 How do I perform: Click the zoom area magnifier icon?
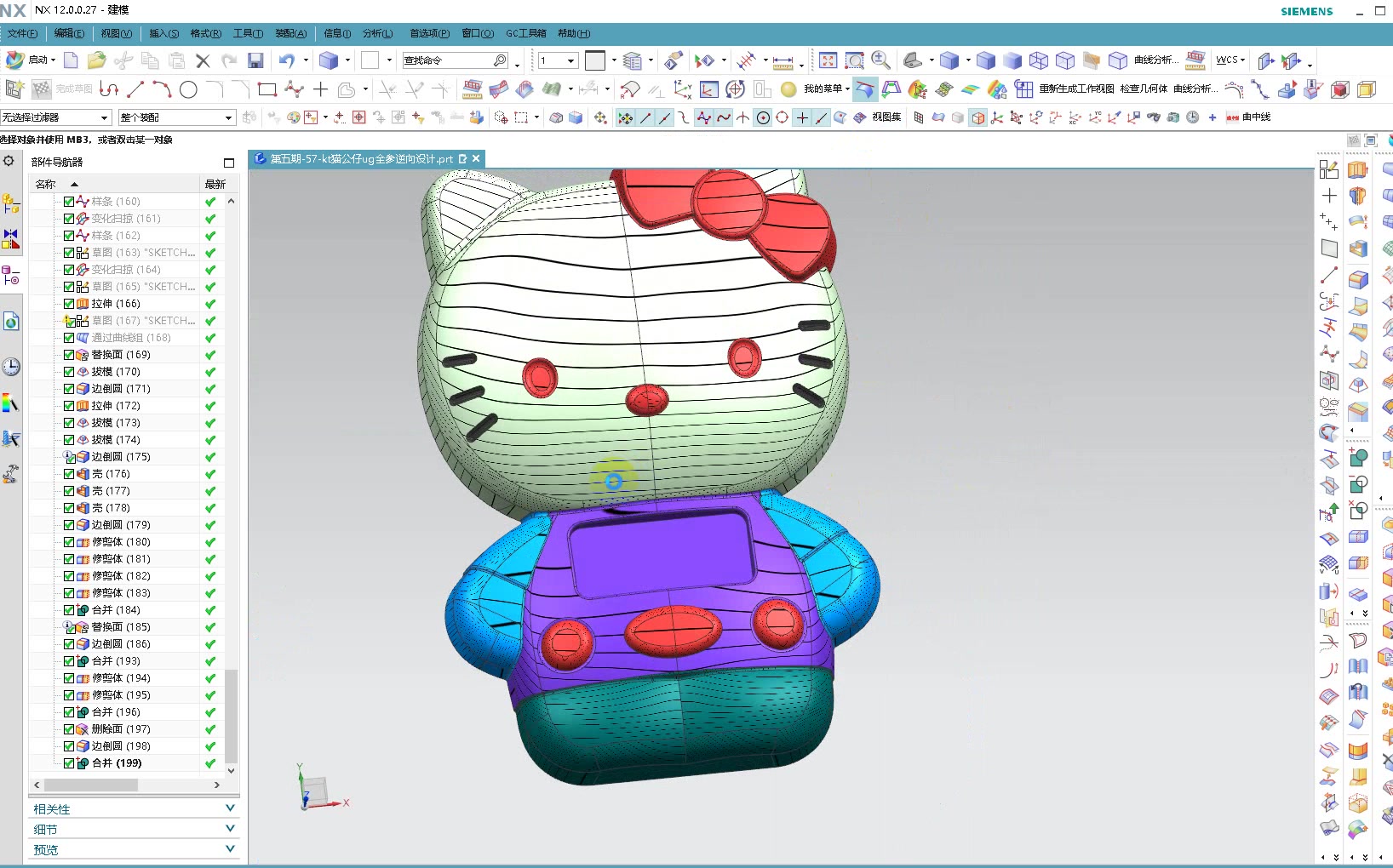854,60
